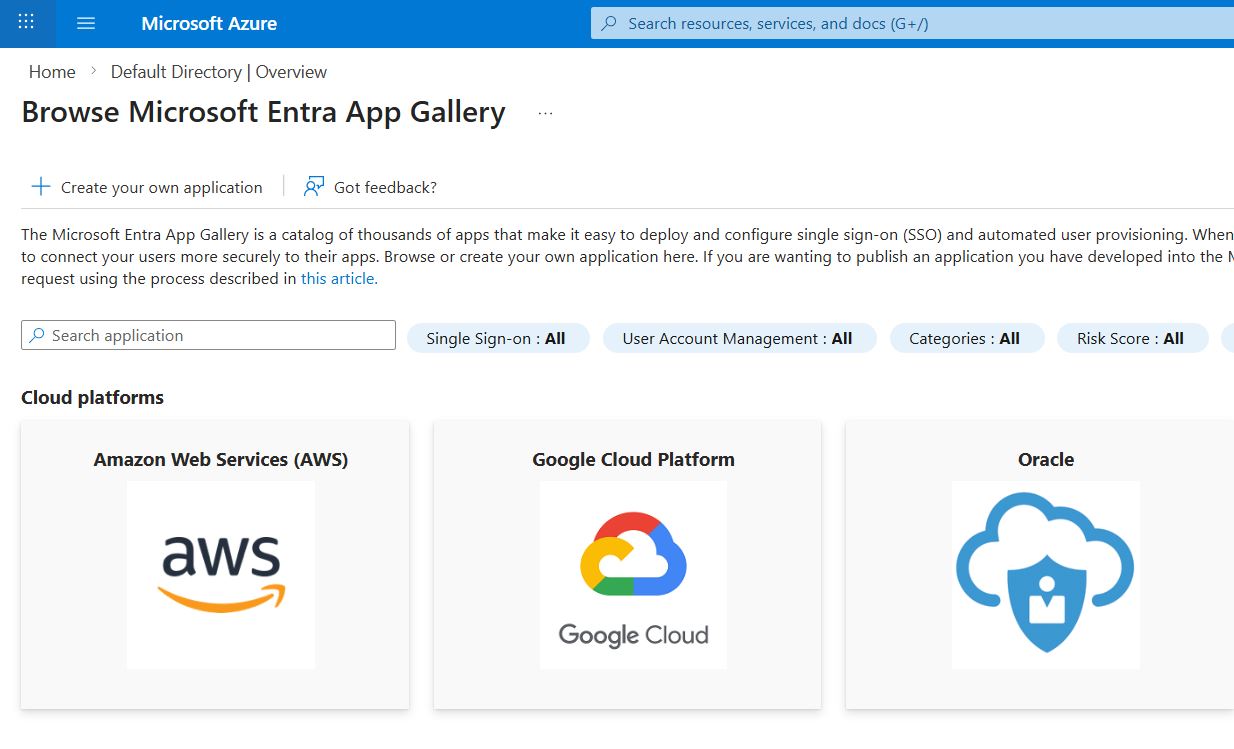Click the Microsoft Azure home title
The width and height of the screenshot is (1234, 749).
209,23
